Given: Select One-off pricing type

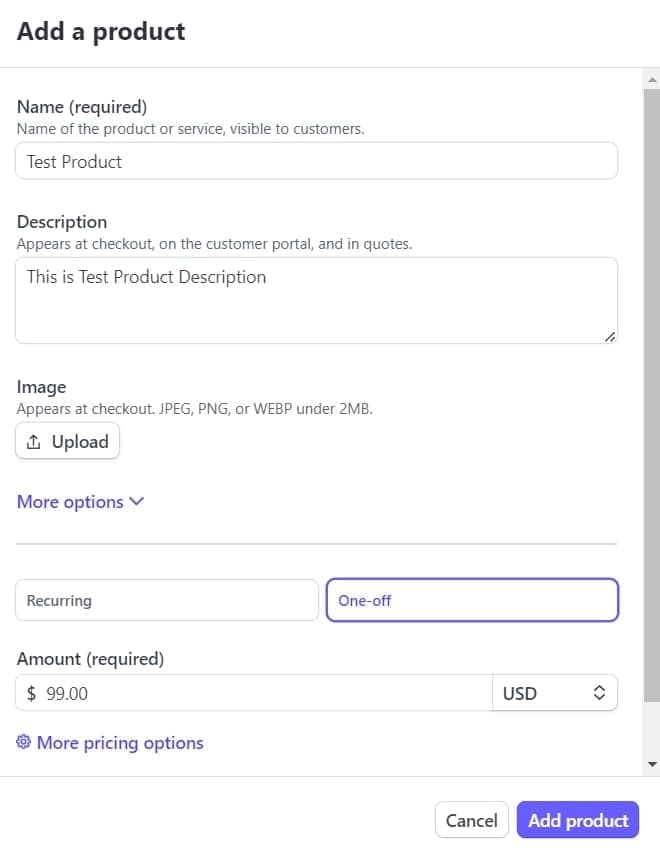Looking at the screenshot, I should 472,600.
